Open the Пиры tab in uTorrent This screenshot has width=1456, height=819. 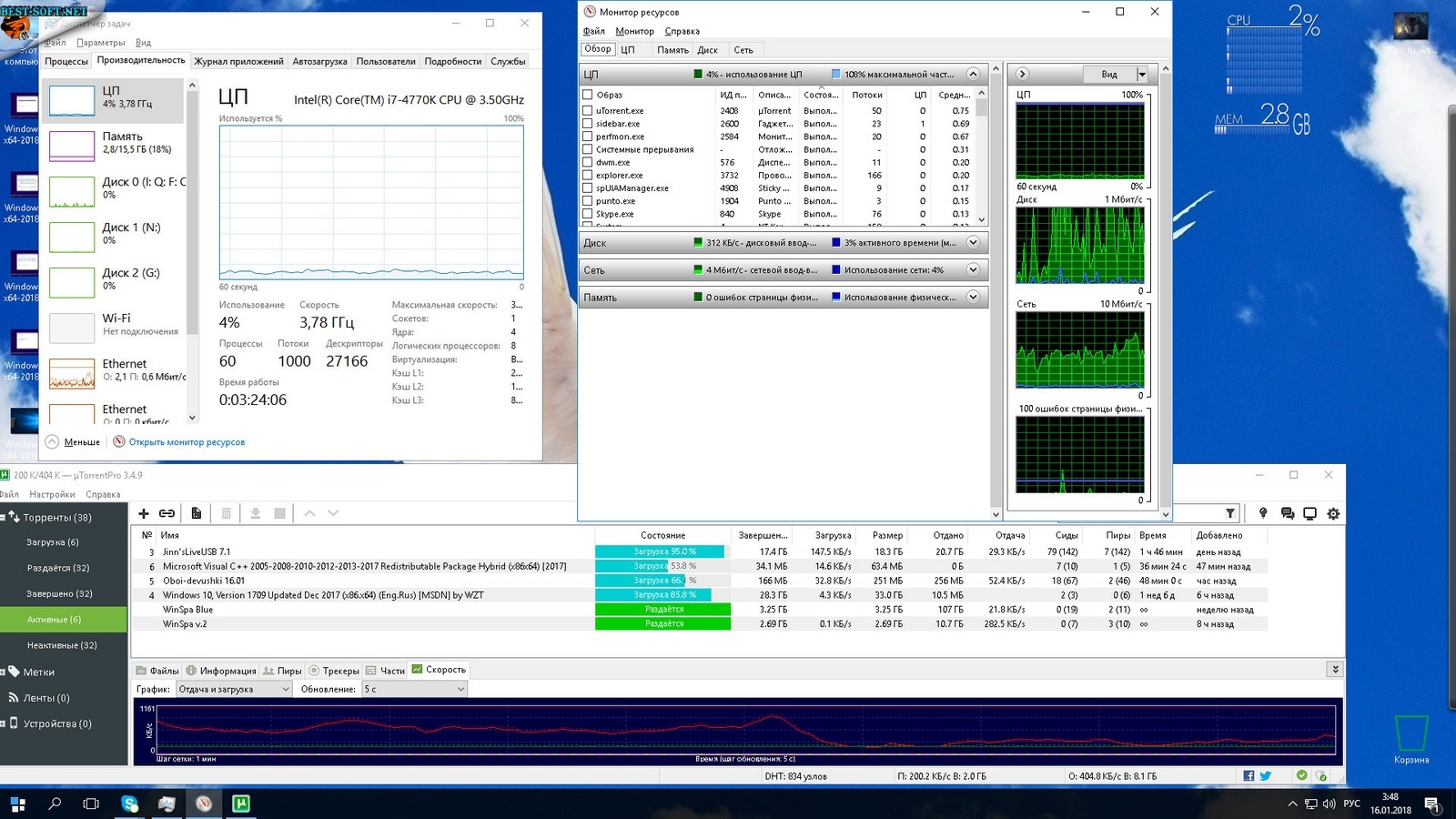[283, 671]
